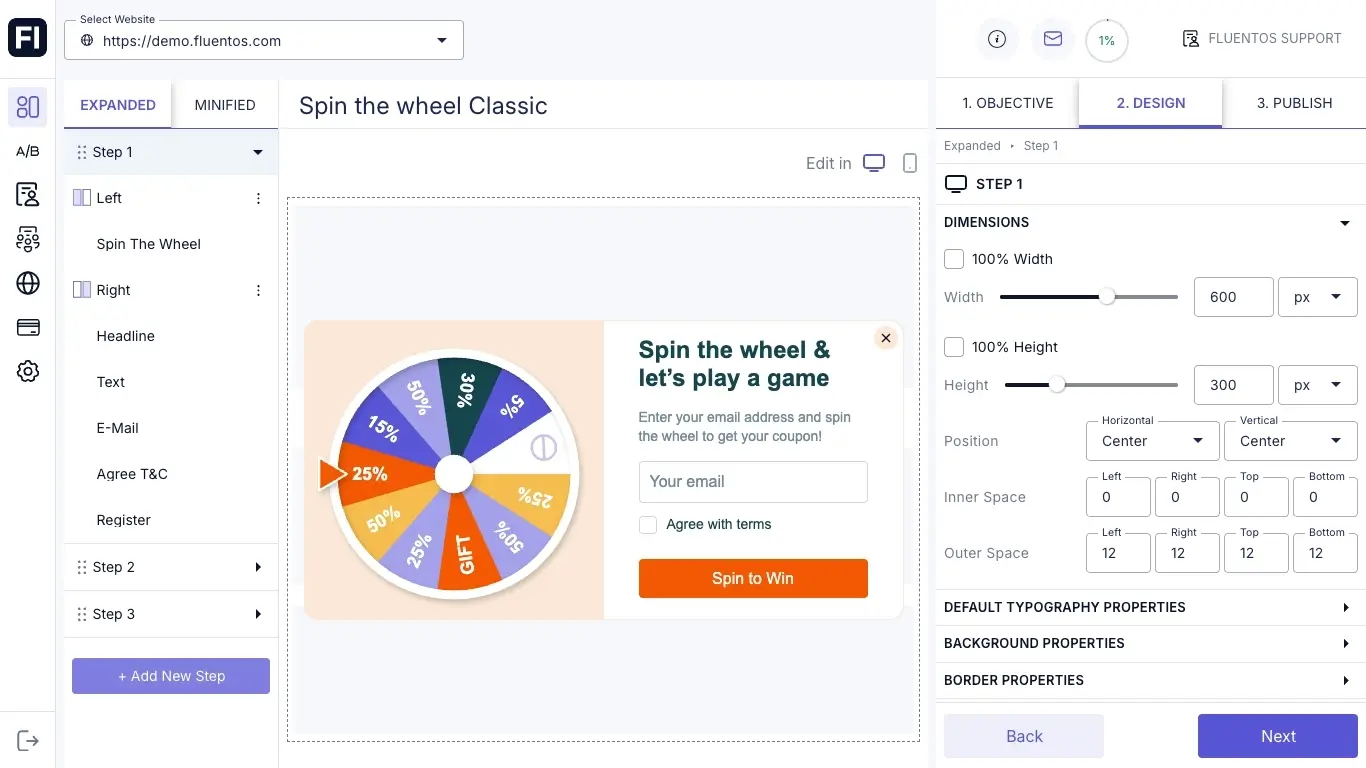Switch to mobile preview via phone icon
Image resolution: width=1366 pixels, height=768 pixels.
point(909,162)
